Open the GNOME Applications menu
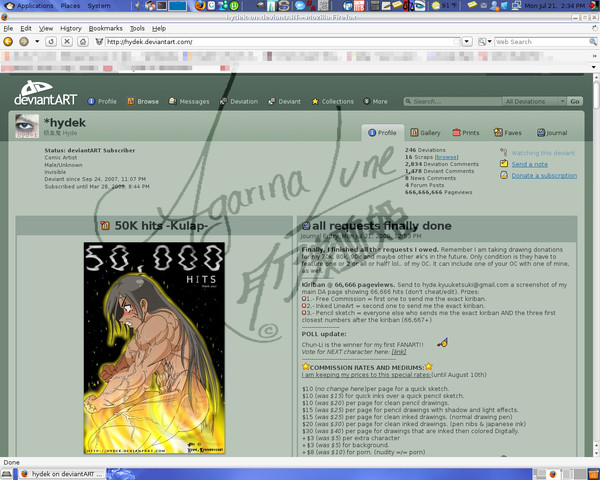Viewport: 600px width, 480px height. (29, 6)
